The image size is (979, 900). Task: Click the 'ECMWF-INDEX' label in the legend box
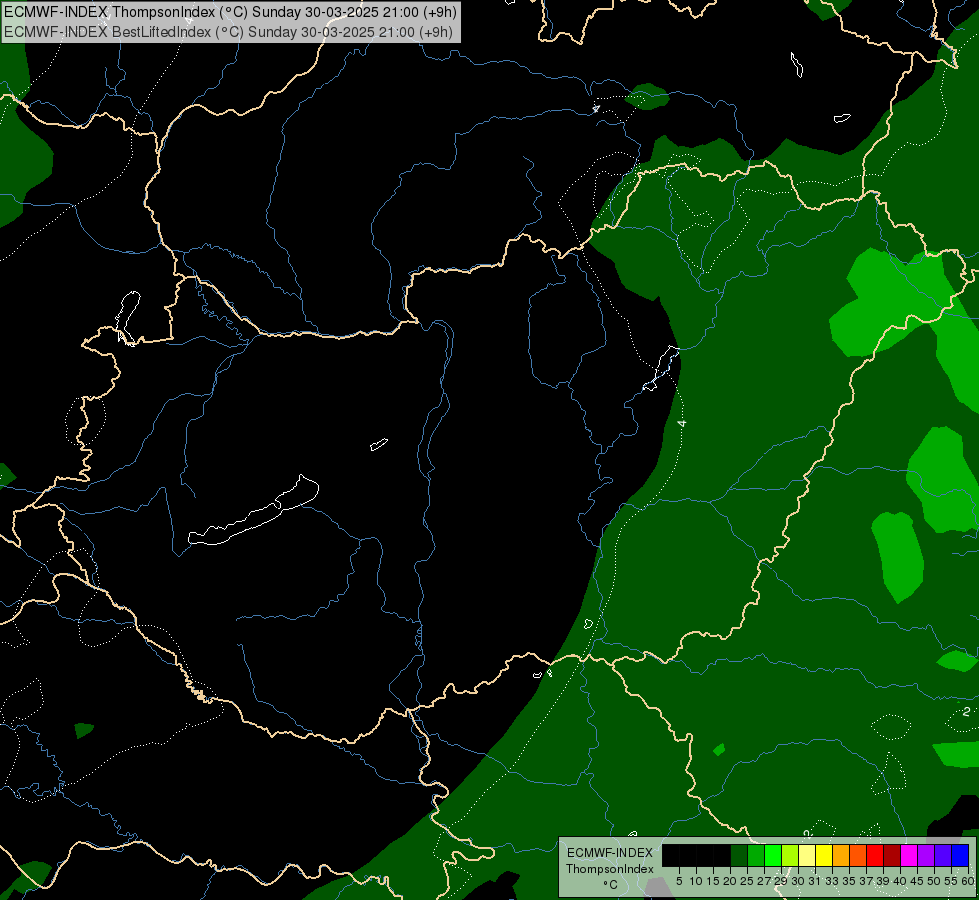[x=610, y=853]
